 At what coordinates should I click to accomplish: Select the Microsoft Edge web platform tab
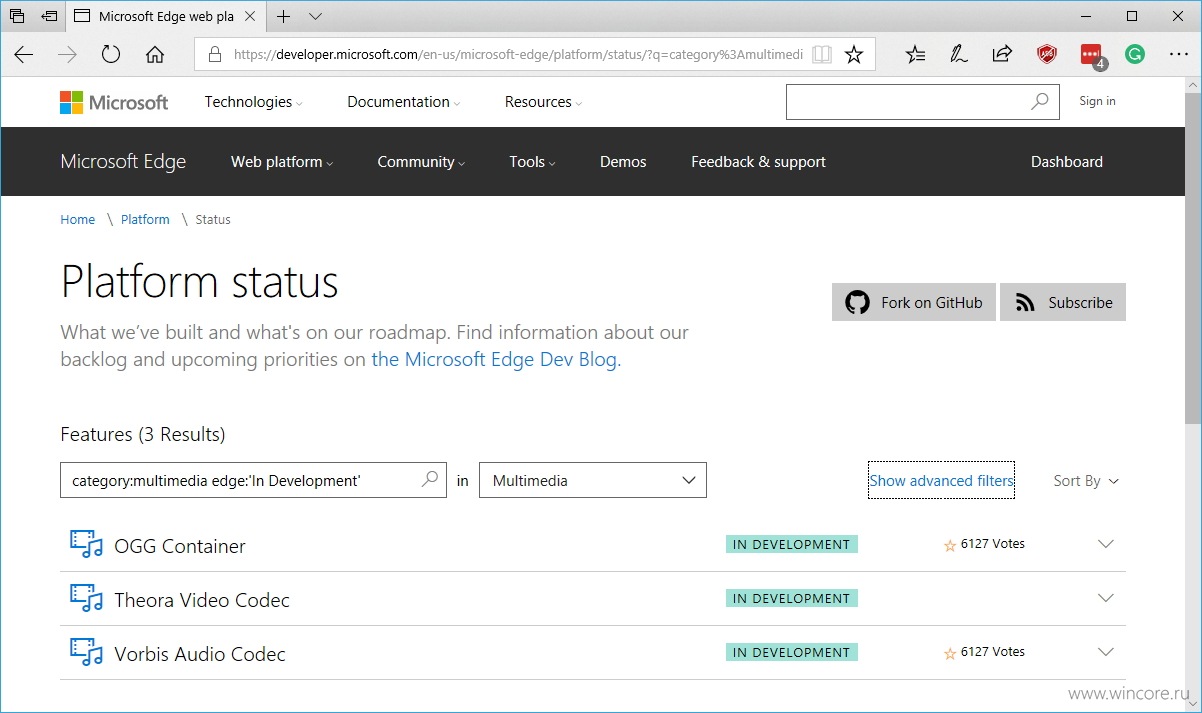pos(164,16)
